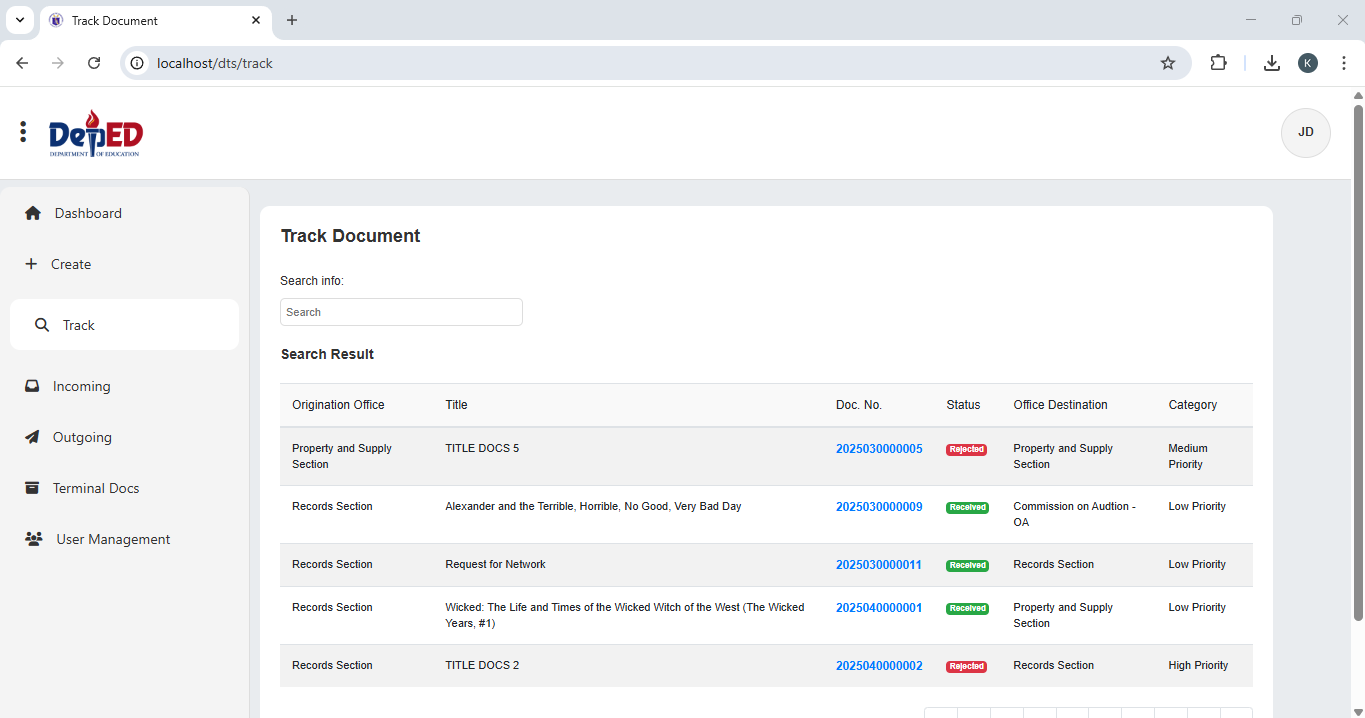Click the Terminal Docs archive icon
This screenshot has height=718, width=1365.
coord(32,488)
